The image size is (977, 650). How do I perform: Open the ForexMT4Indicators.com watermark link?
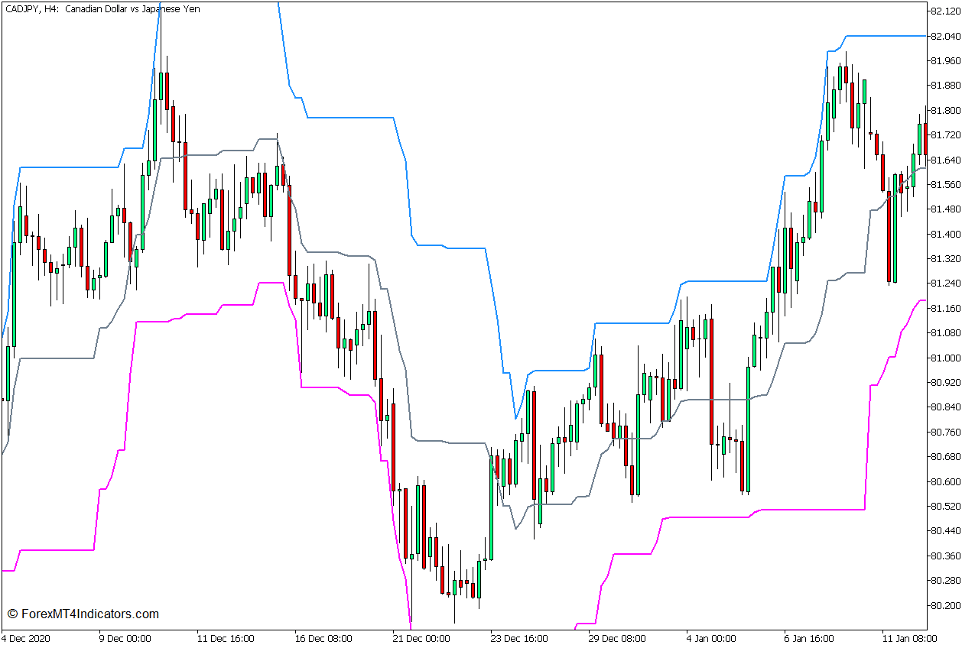pos(83,614)
